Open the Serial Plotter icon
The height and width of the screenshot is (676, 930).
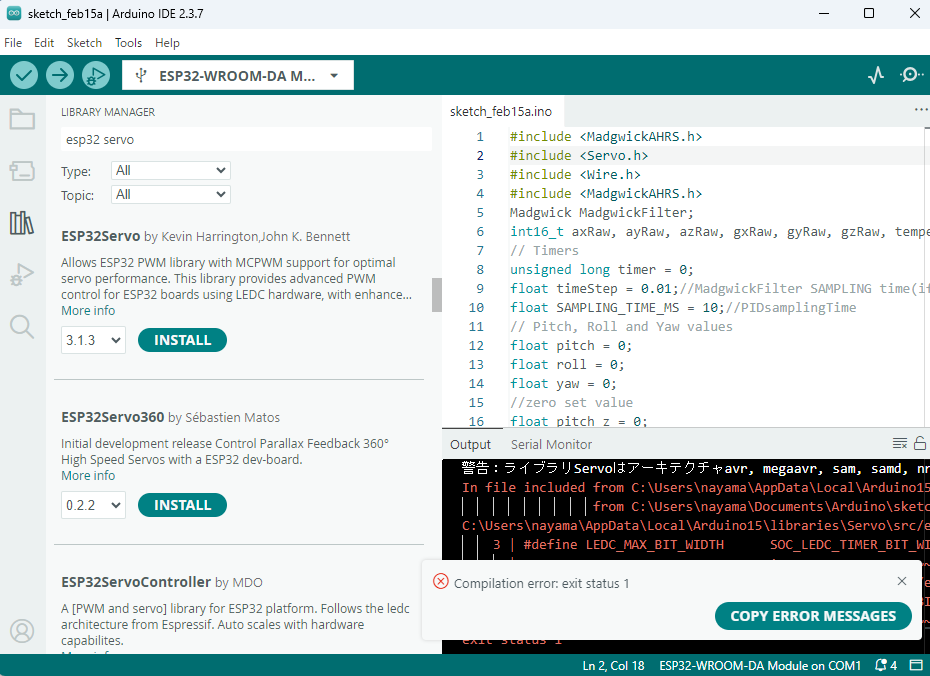pos(876,75)
